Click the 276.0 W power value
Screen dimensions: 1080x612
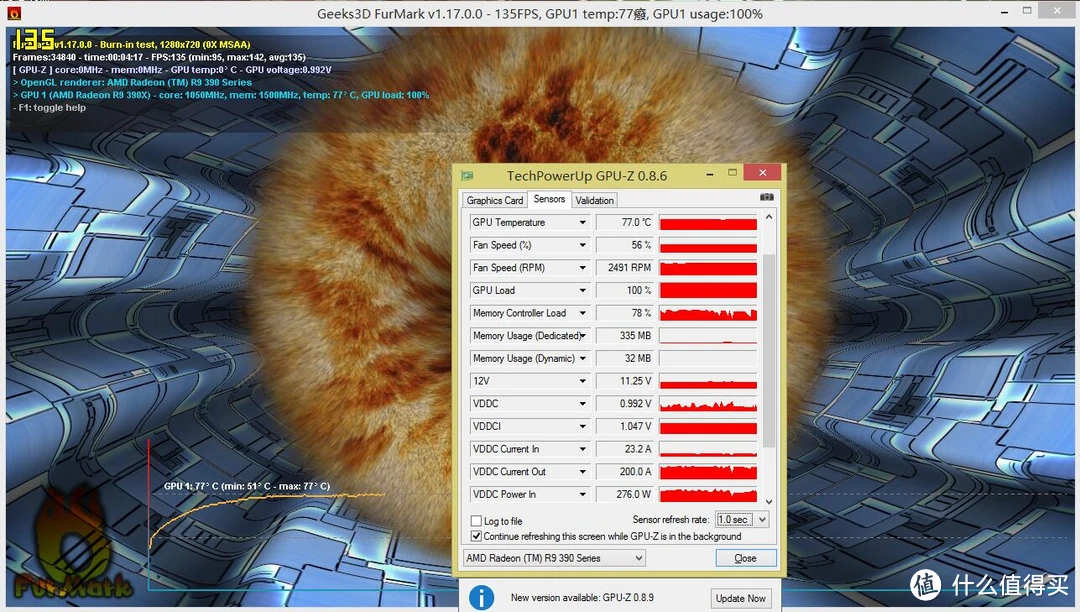[x=633, y=494]
